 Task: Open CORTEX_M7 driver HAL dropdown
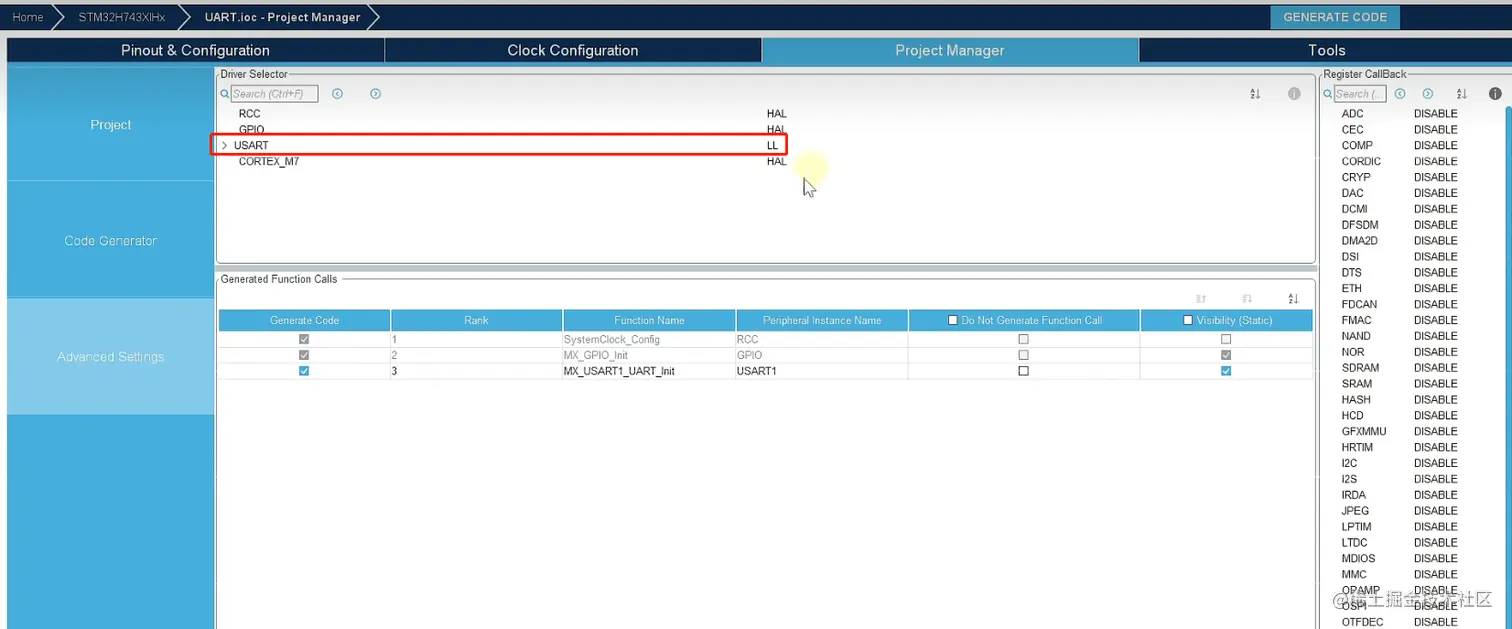(x=776, y=162)
